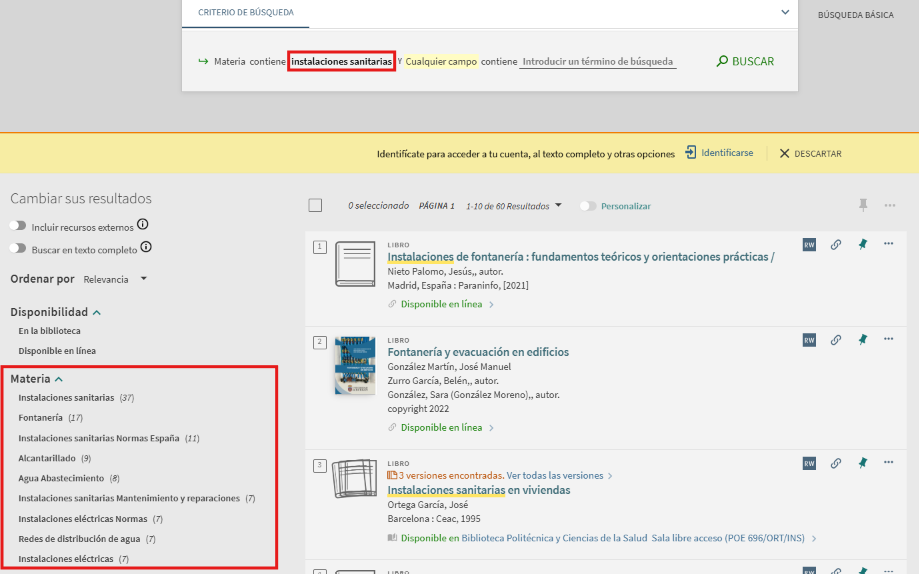Click RefWorks icon for Instalaciones sanitarias en viviendas
Screen dimensions: 919x574
809,463
